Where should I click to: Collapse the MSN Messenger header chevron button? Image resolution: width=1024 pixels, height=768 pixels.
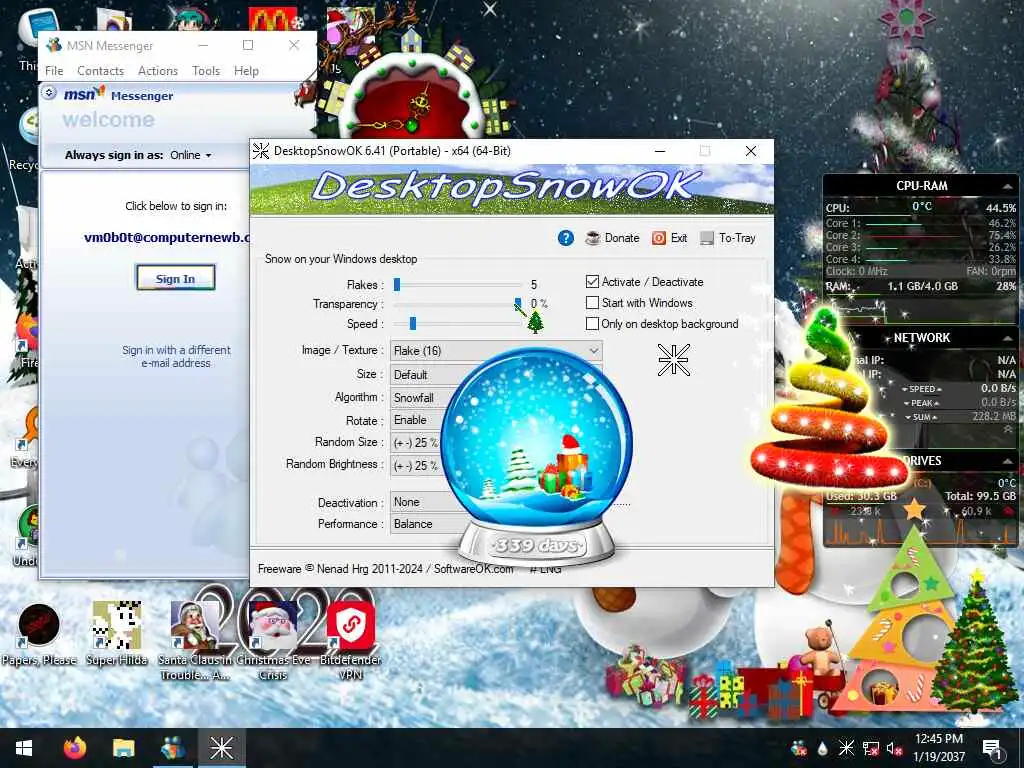[x=49, y=93]
